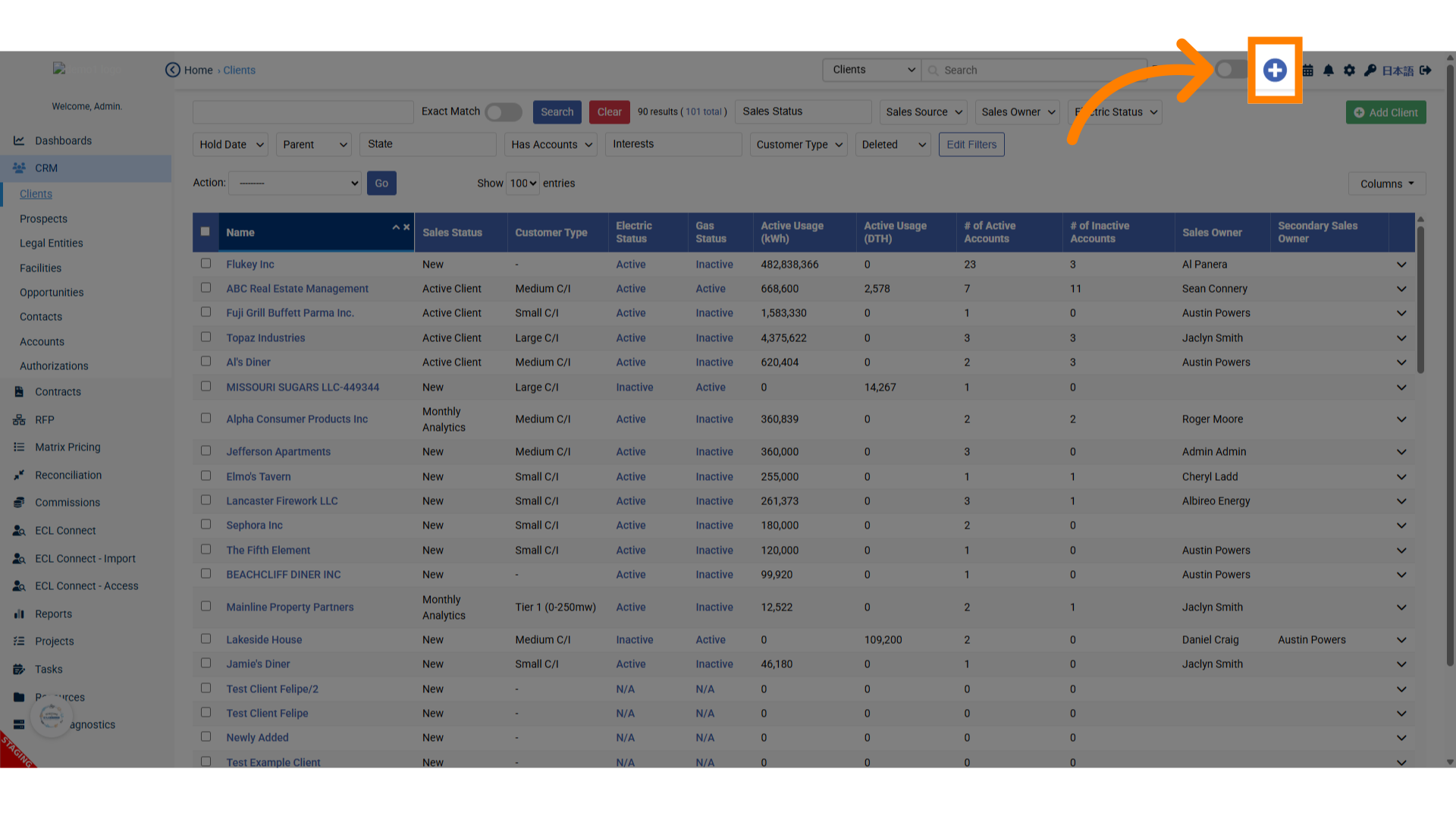Open the Sales Owner filter dropdown
This screenshot has height=819, width=1456.
[1017, 112]
